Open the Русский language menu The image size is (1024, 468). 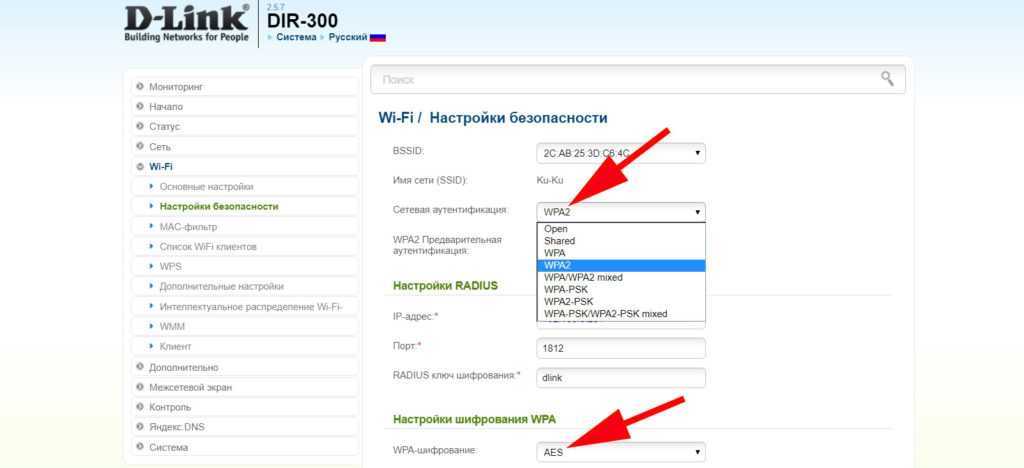click(344, 37)
